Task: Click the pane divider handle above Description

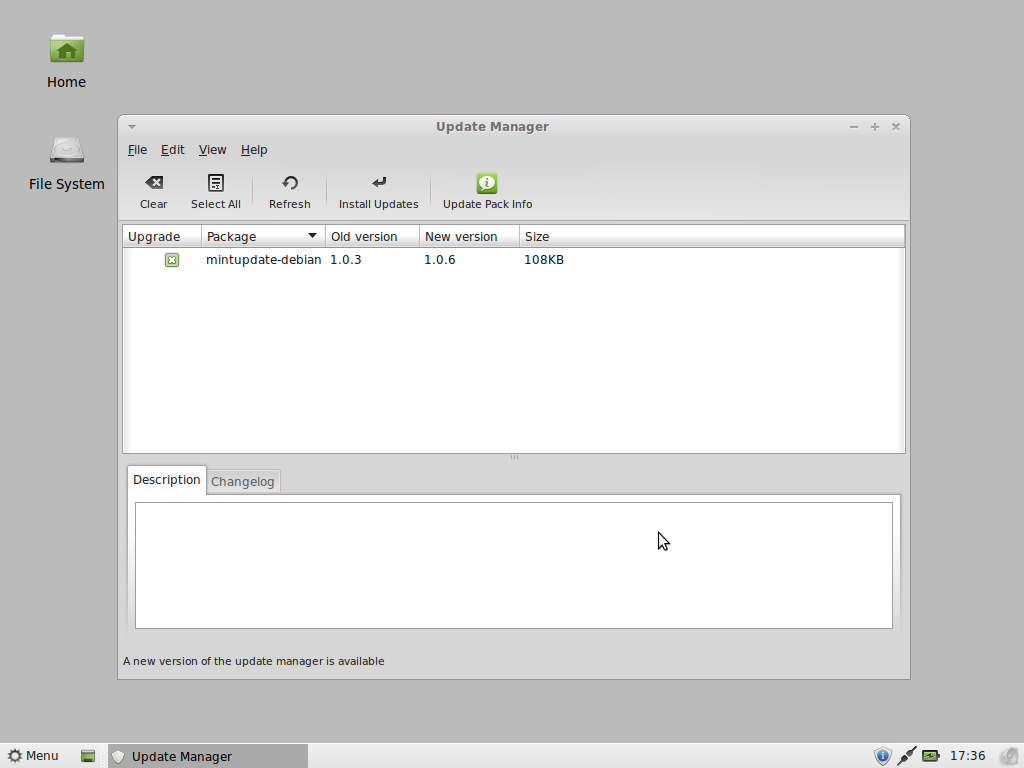Action: [x=514, y=457]
